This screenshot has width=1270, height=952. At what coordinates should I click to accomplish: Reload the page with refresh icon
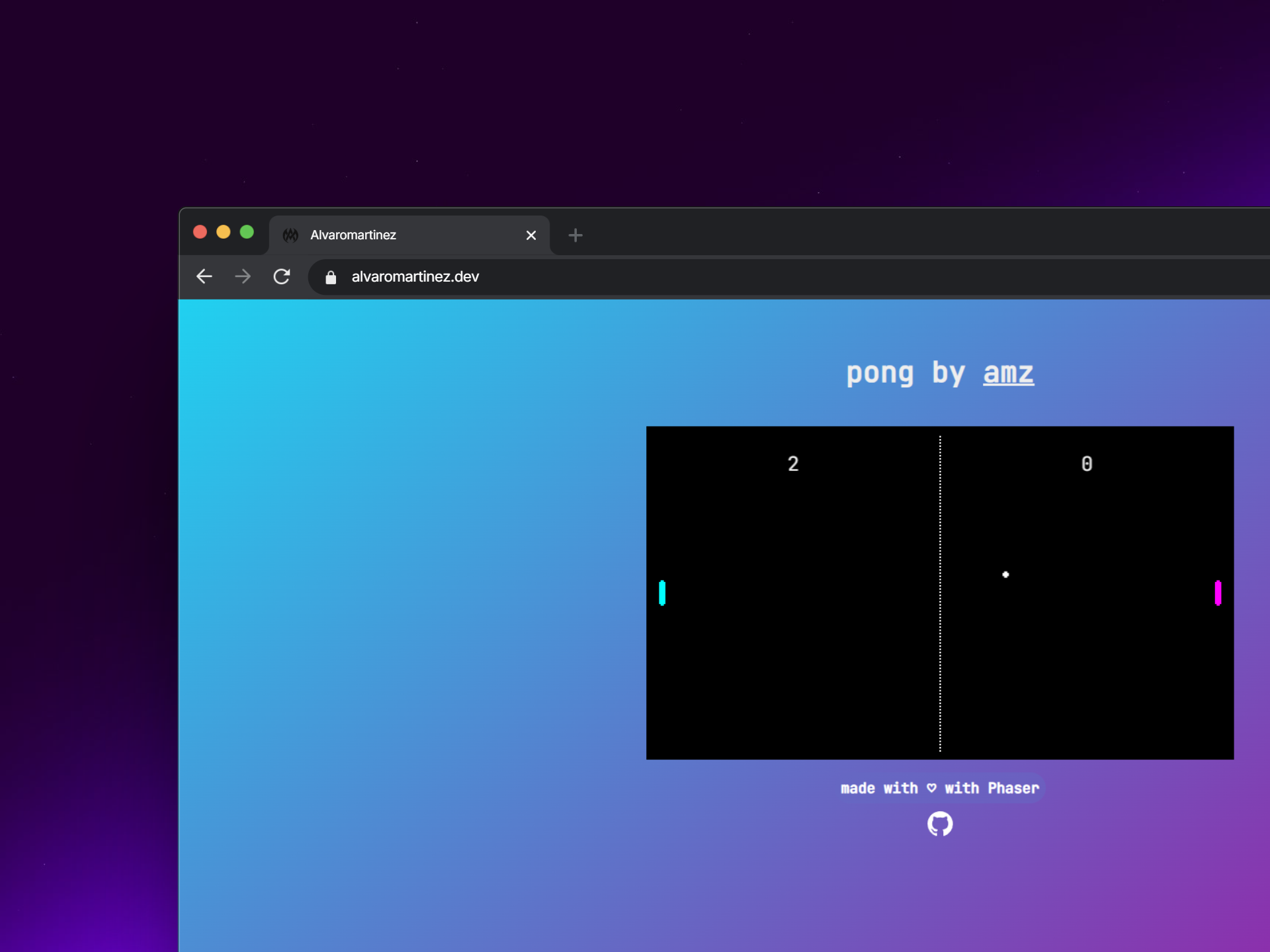tap(282, 276)
